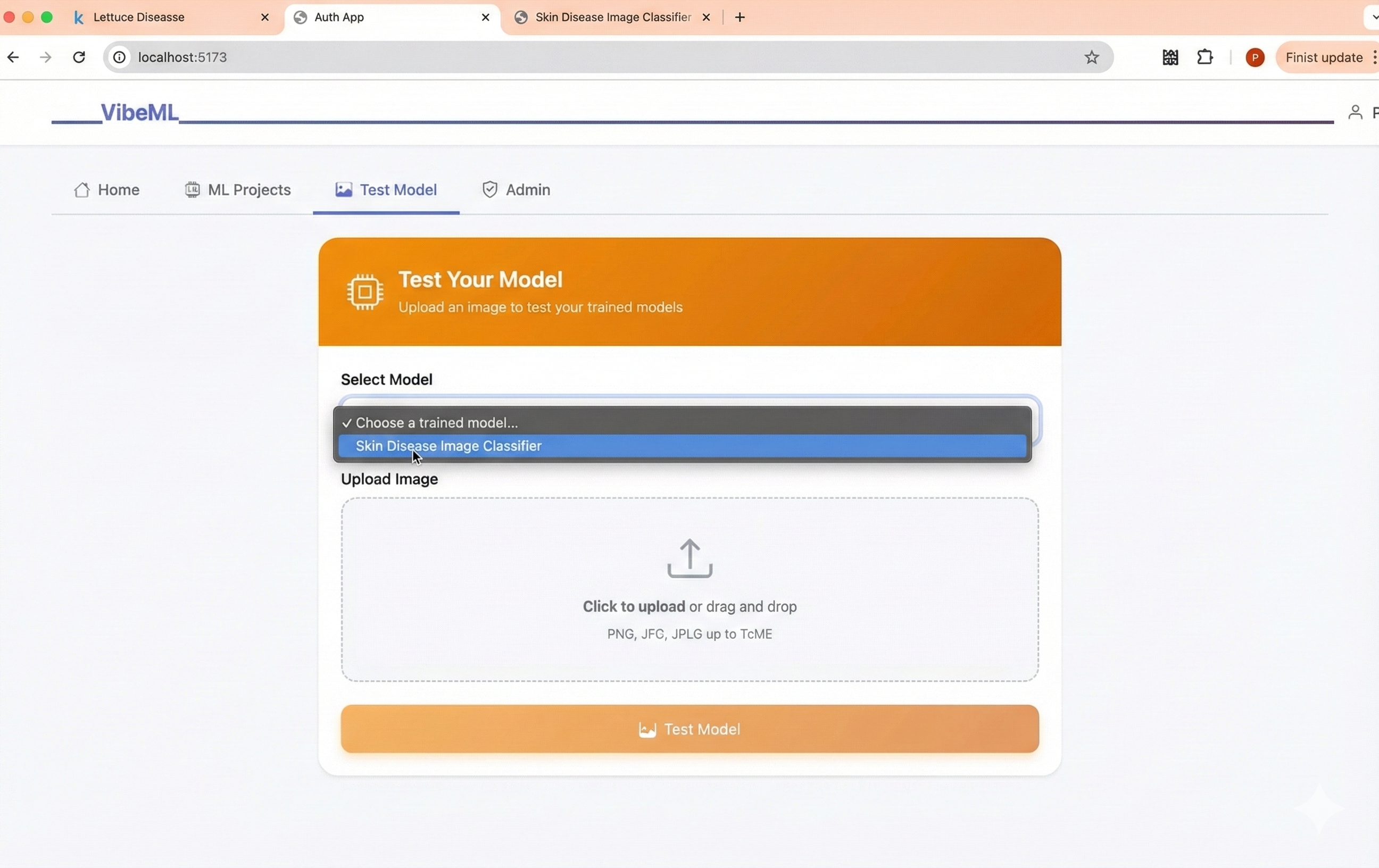Open the tab search chevron
Viewport: 1379px width, 868px height.
click(x=1373, y=17)
